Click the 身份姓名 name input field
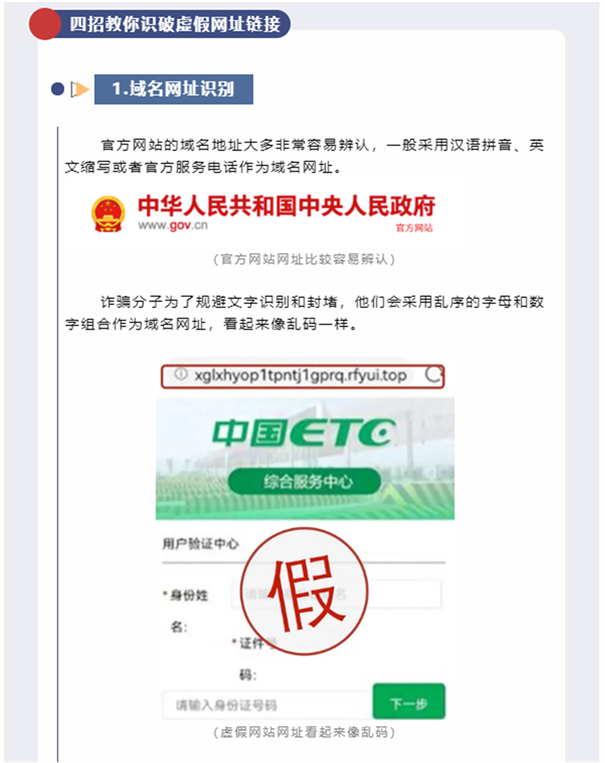The height and width of the screenshot is (763, 605). tap(337, 594)
